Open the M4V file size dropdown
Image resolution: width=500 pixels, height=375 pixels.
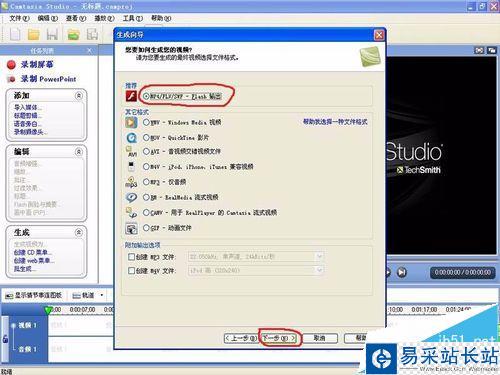pyautogui.click(x=319, y=270)
